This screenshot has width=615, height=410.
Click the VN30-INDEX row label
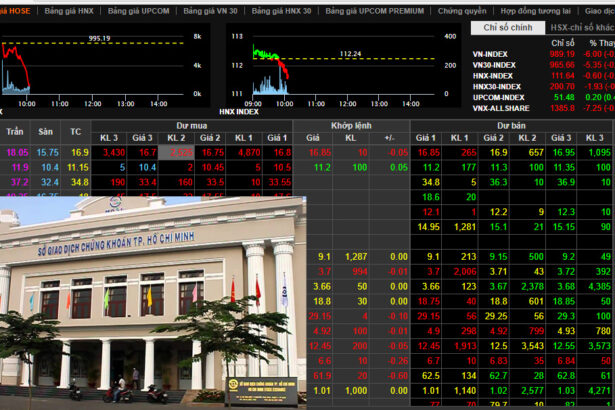(x=494, y=65)
